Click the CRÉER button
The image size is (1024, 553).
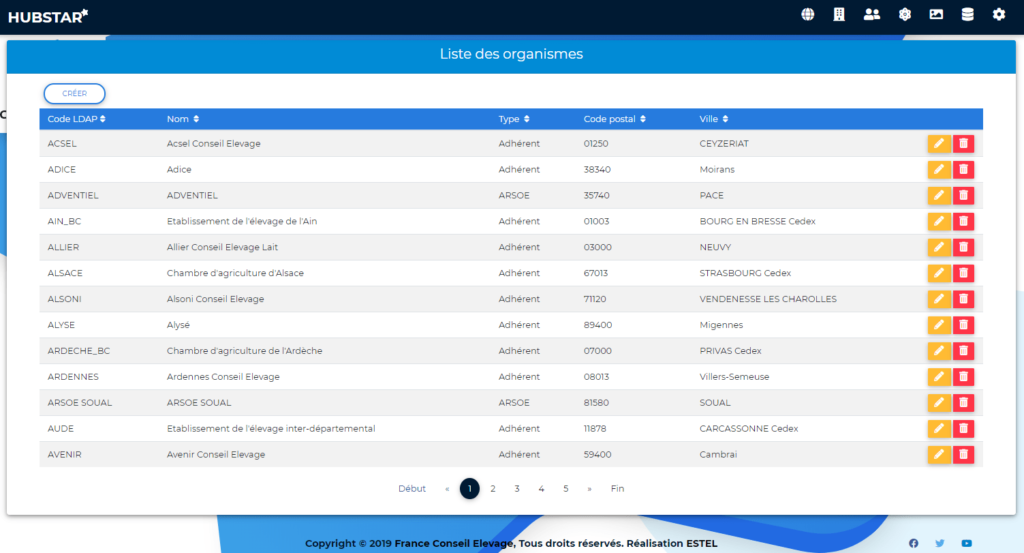74,93
